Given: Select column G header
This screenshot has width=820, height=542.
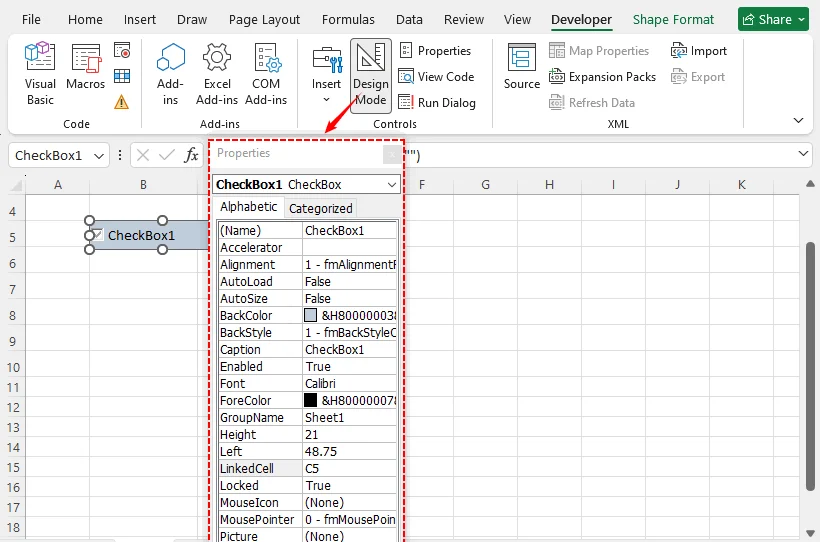Looking at the screenshot, I should [x=485, y=185].
